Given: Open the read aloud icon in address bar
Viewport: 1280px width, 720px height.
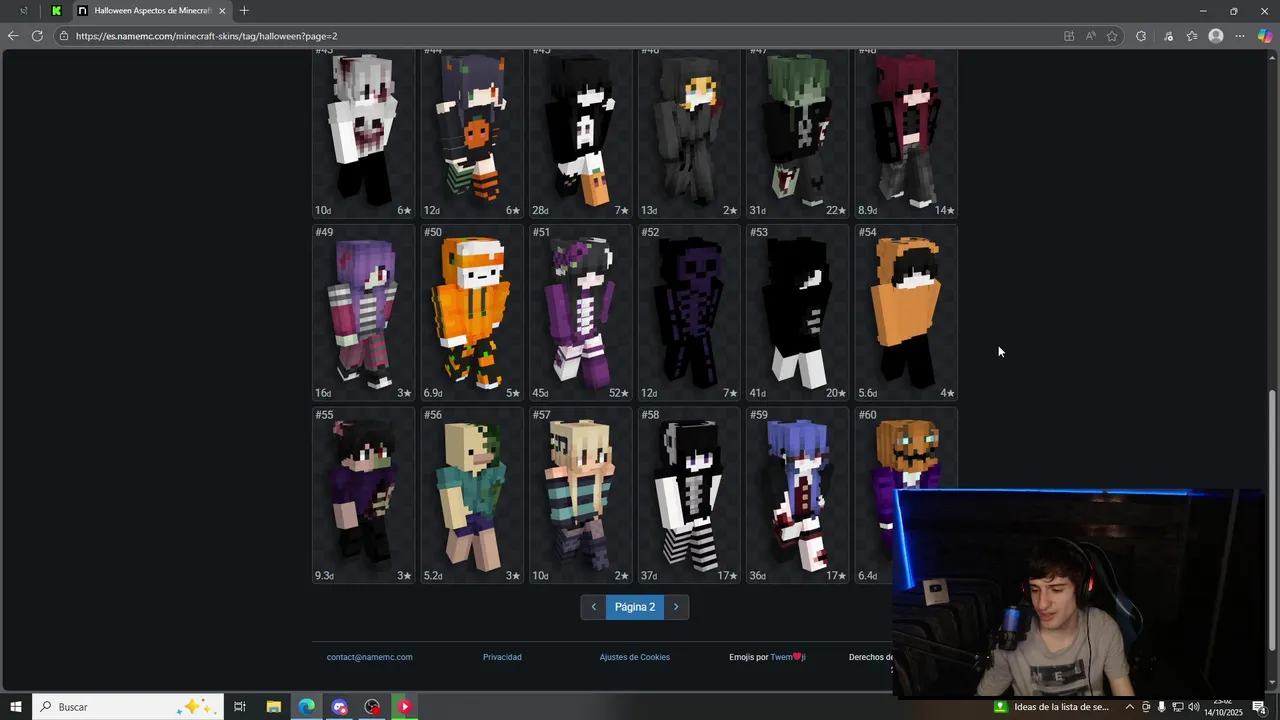Looking at the screenshot, I should 1090,36.
